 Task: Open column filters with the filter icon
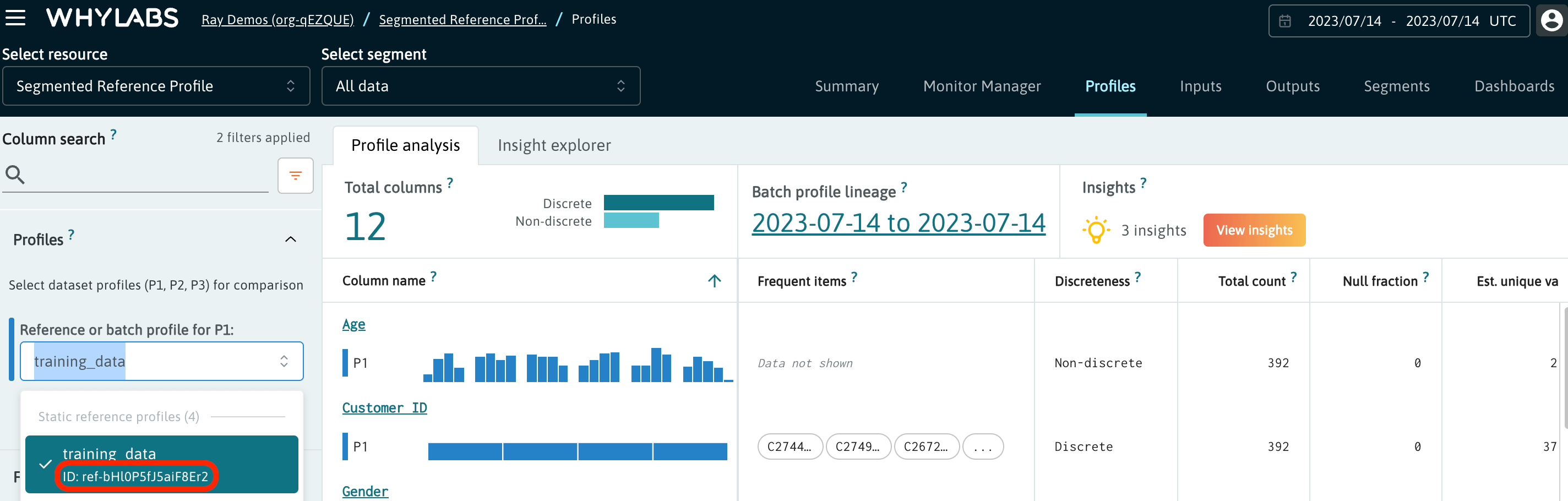(x=295, y=175)
